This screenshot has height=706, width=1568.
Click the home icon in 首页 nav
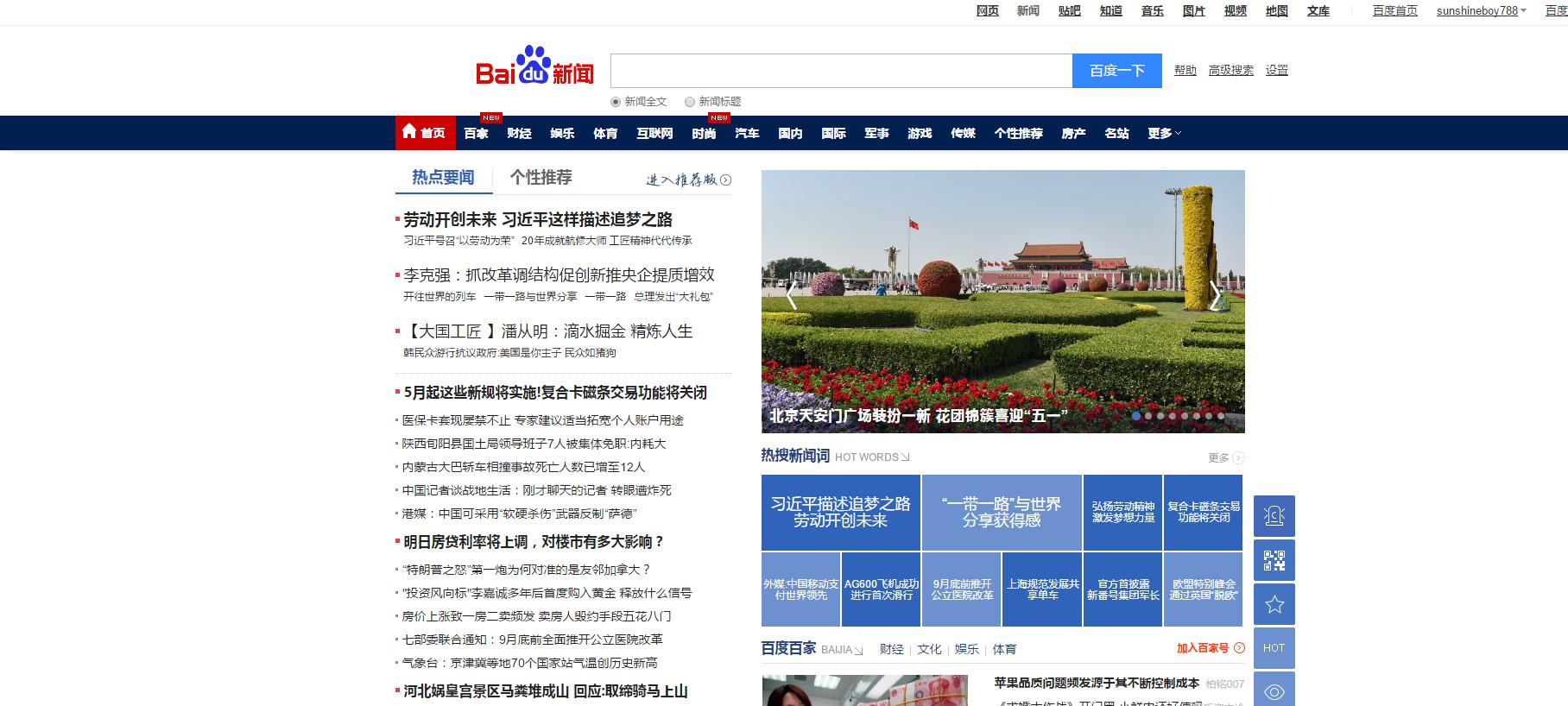click(x=409, y=132)
